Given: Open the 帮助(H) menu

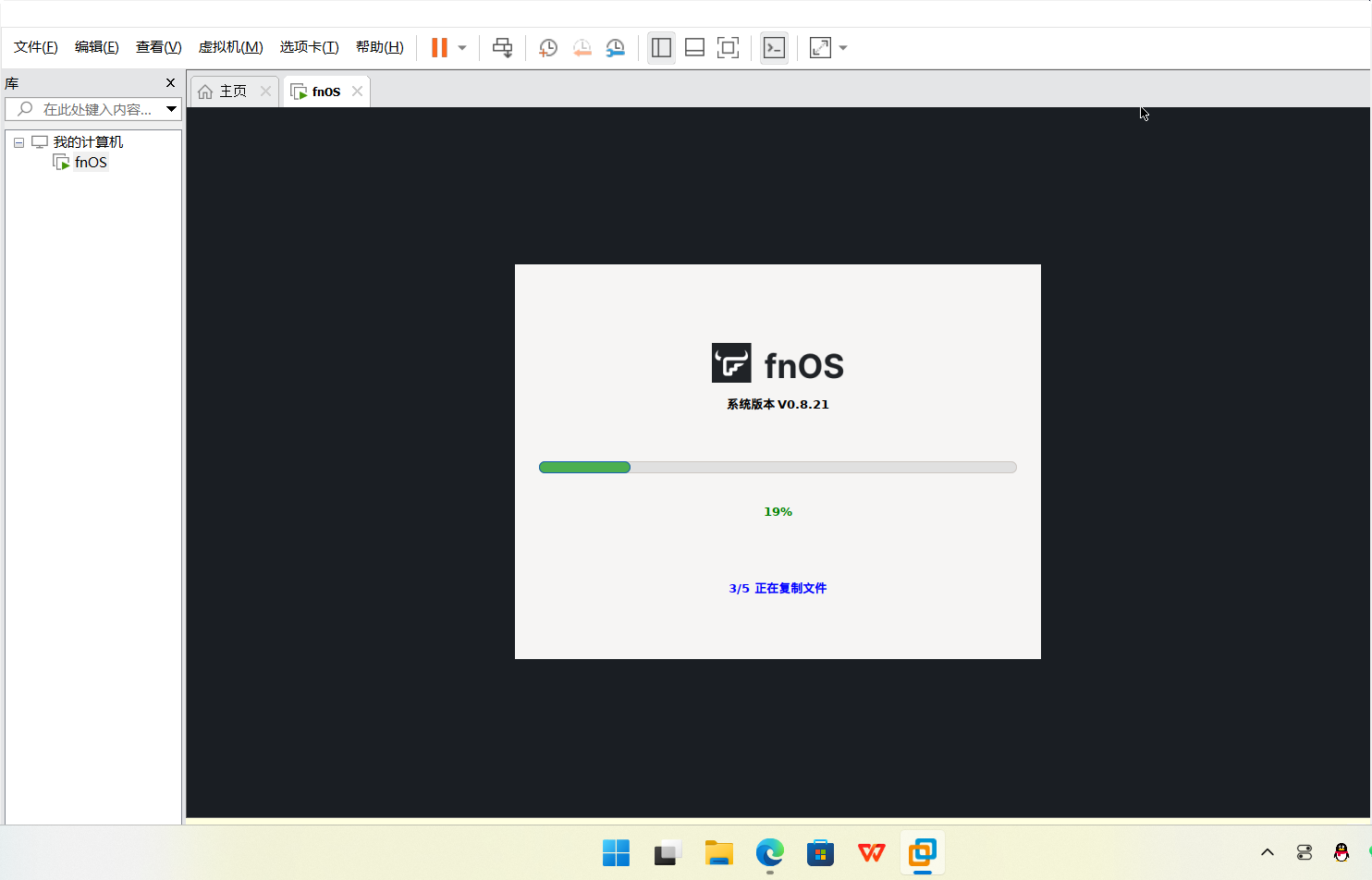Looking at the screenshot, I should tap(380, 47).
